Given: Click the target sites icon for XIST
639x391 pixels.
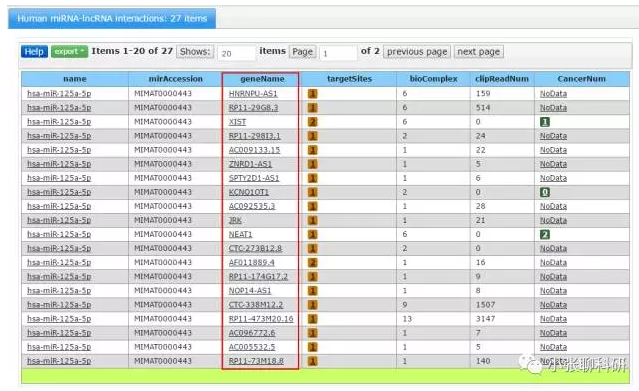Looking at the screenshot, I should pos(313,122).
